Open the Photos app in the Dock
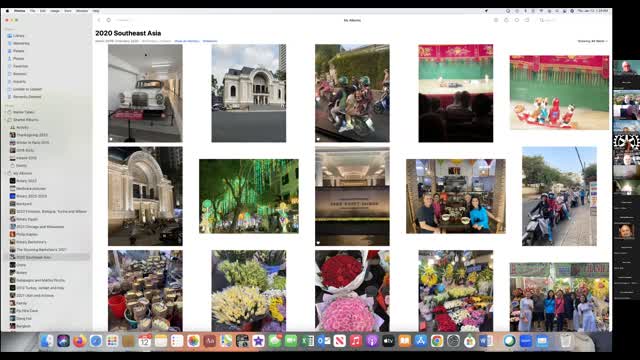 193,341
